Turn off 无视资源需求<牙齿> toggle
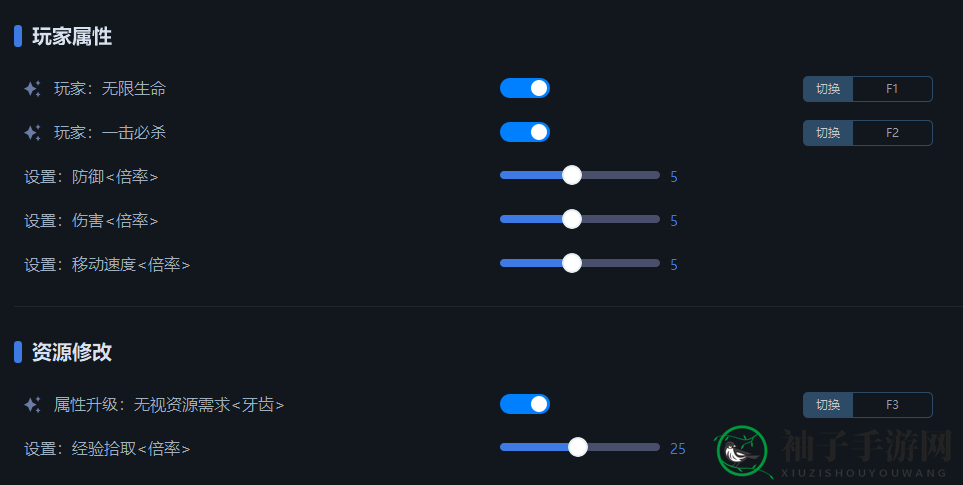963x485 pixels. [x=524, y=404]
